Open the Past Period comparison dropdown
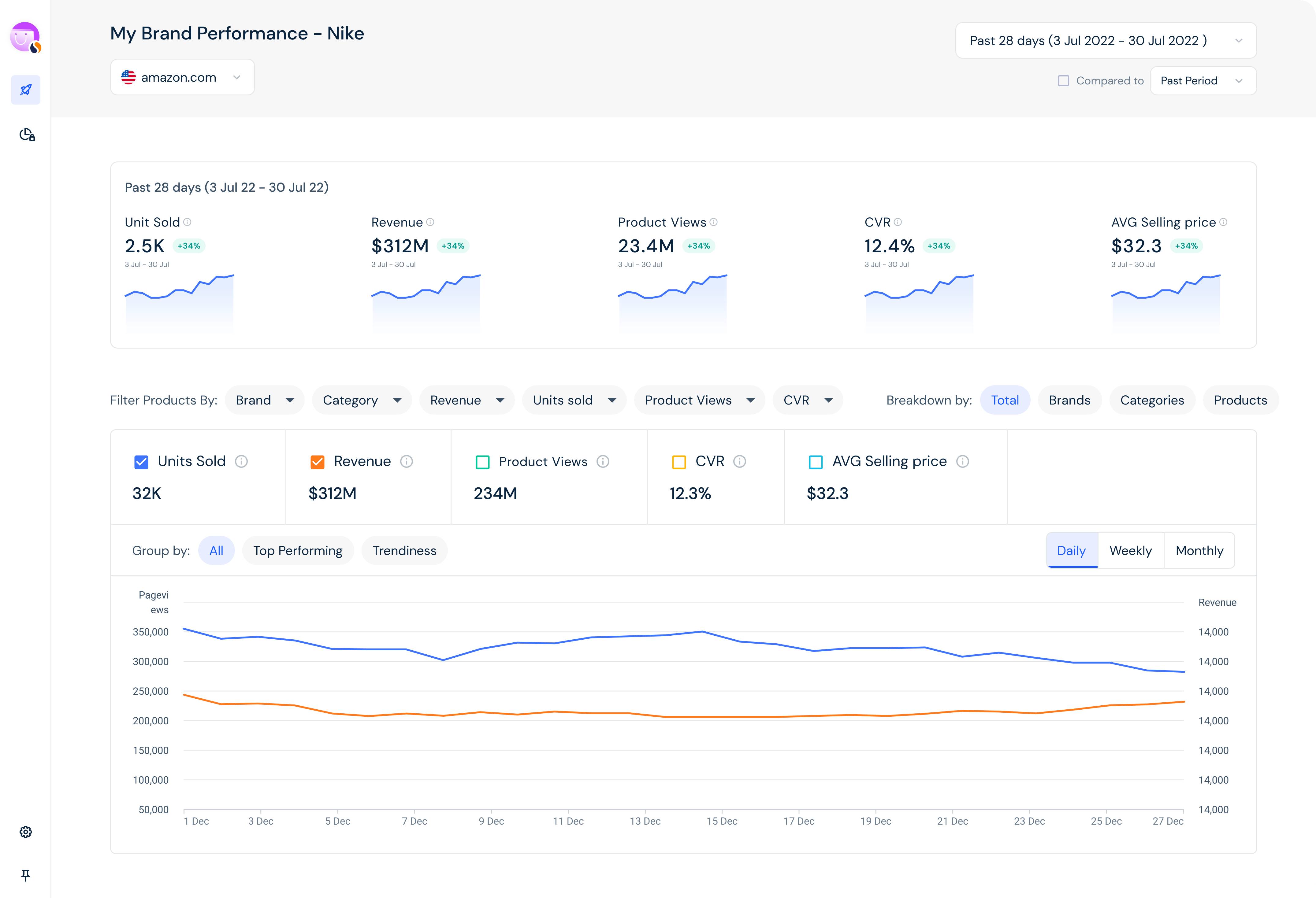Viewport: 1316px width, 898px height. (x=1203, y=80)
